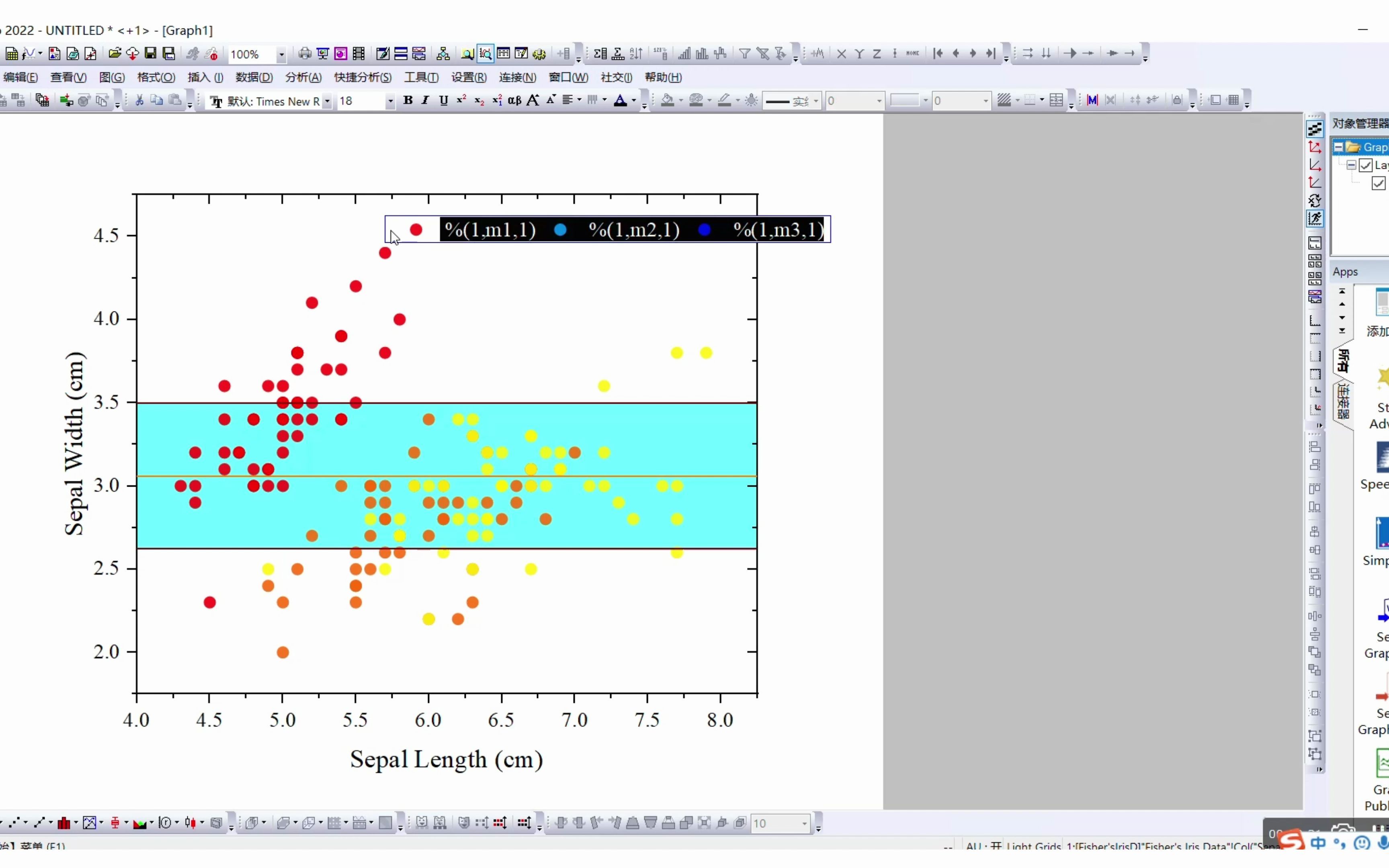Image resolution: width=1389 pixels, height=868 pixels.
Task: Select the legend entry %(1,m2,1)
Action: (634, 229)
